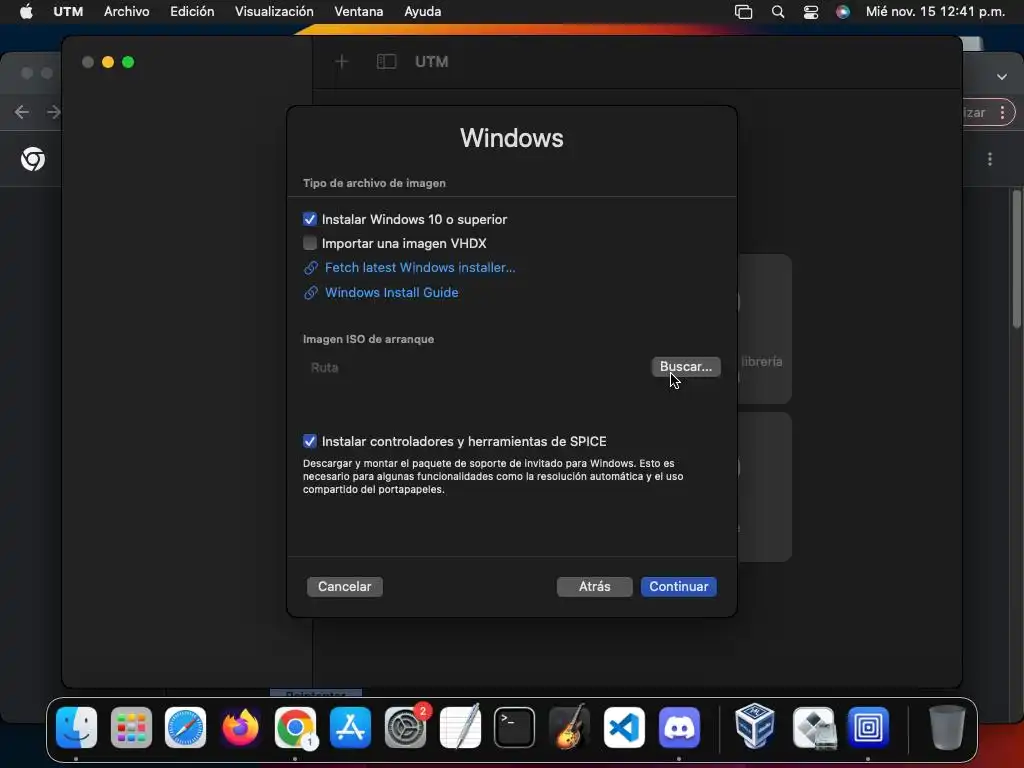Open Trash in the dock

(x=947, y=727)
